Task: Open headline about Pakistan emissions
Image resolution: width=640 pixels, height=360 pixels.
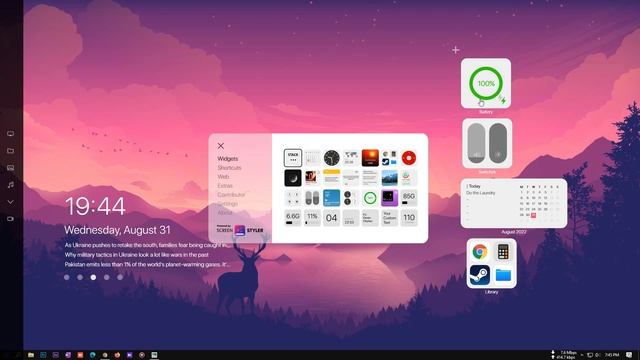Action: point(147,264)
